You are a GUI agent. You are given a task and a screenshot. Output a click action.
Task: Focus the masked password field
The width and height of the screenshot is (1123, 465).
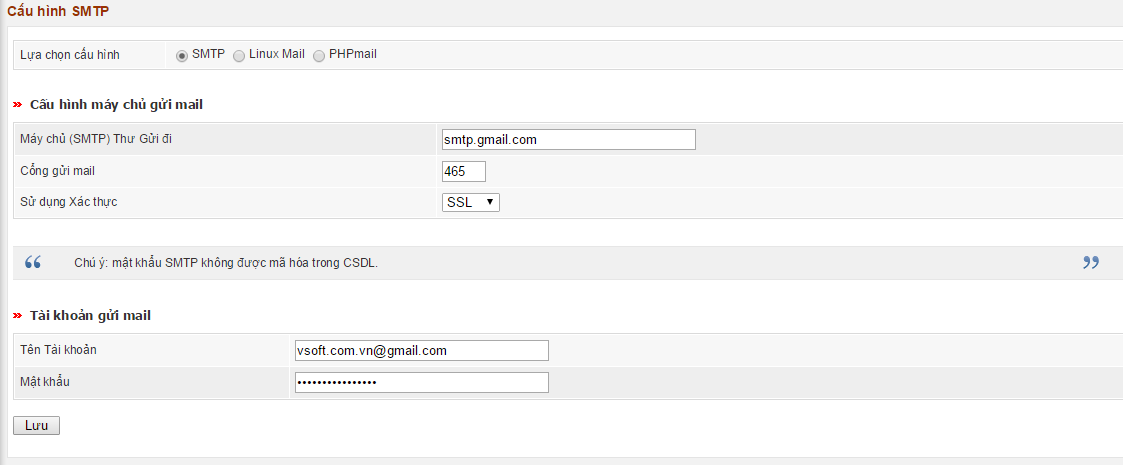[x=421, y=382]
